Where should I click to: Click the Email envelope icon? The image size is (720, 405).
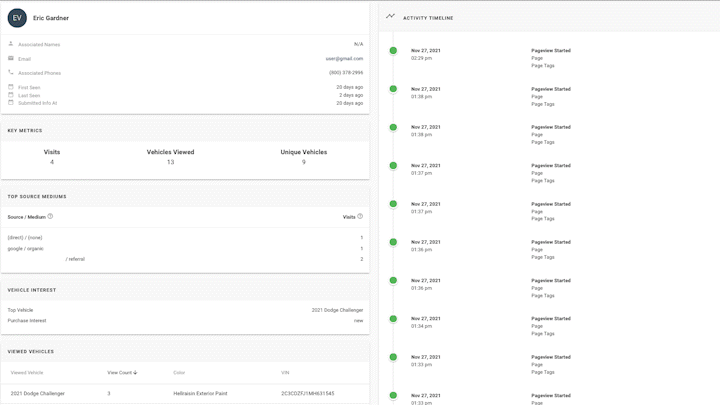pos(11,58)
